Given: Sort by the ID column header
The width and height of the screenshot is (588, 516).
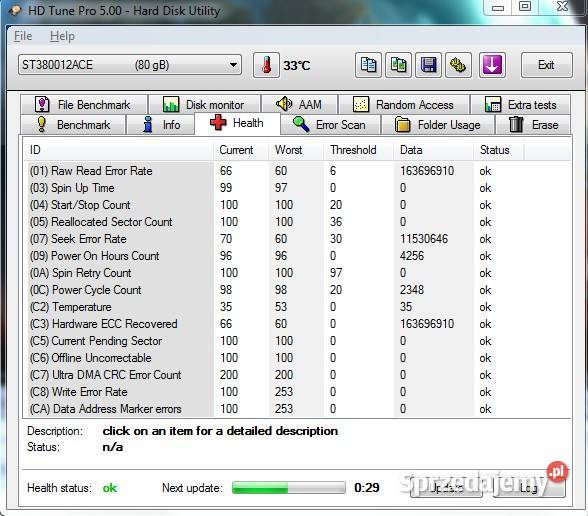Looking at the screenshot, I should 118,150.
